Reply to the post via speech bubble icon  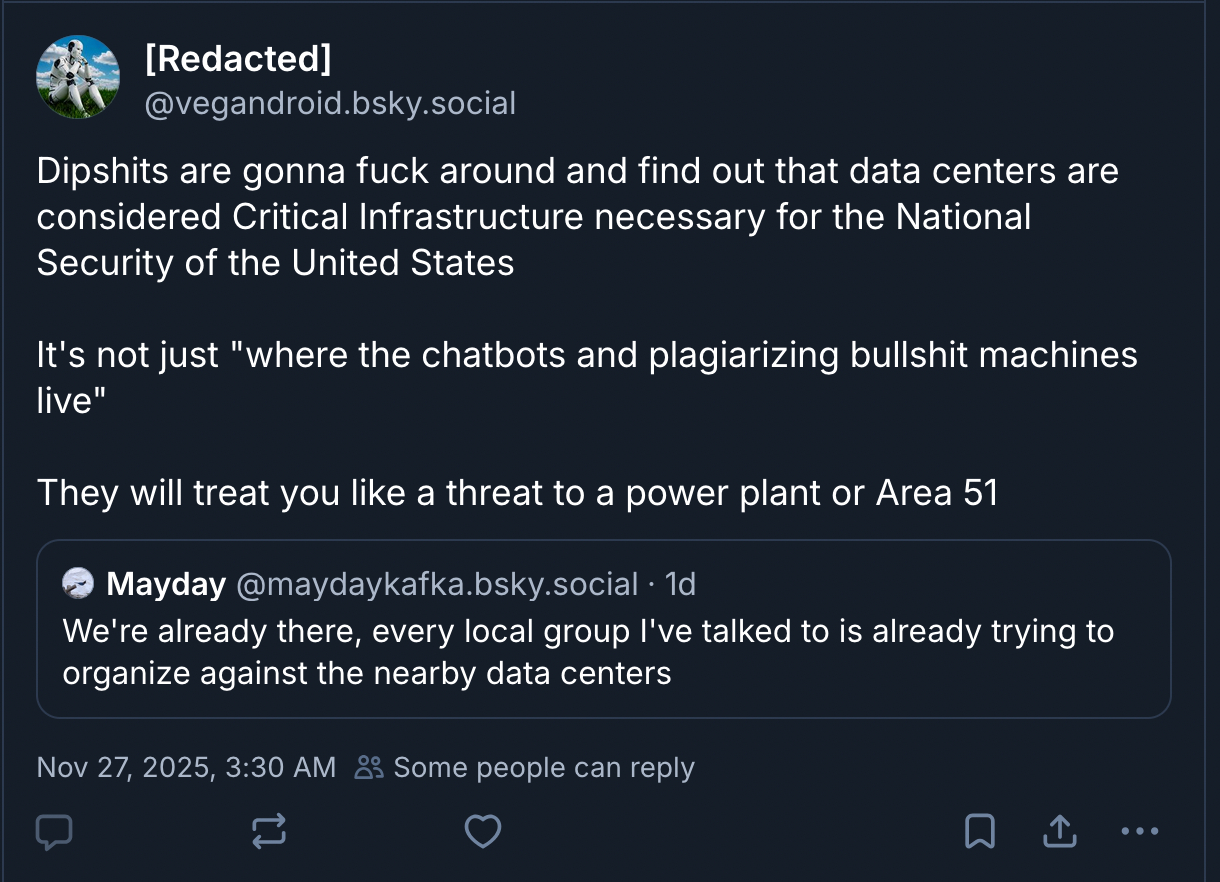(x=54, y=831)
